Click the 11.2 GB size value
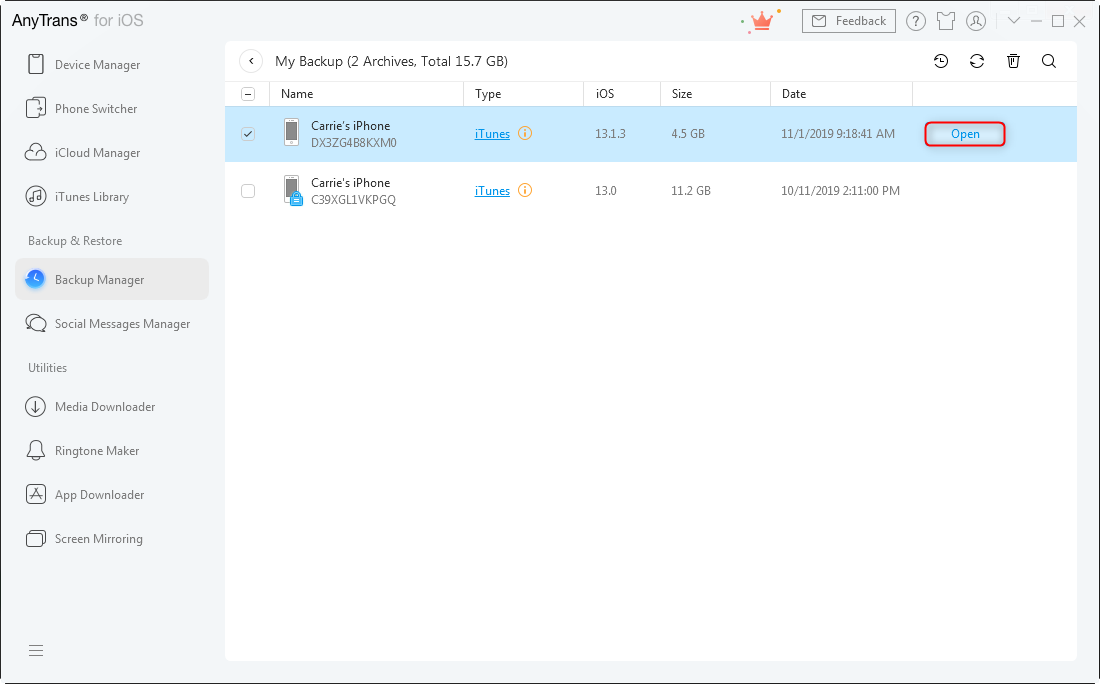This screenshot has width=1100, height=684. [x=691, y=191]
